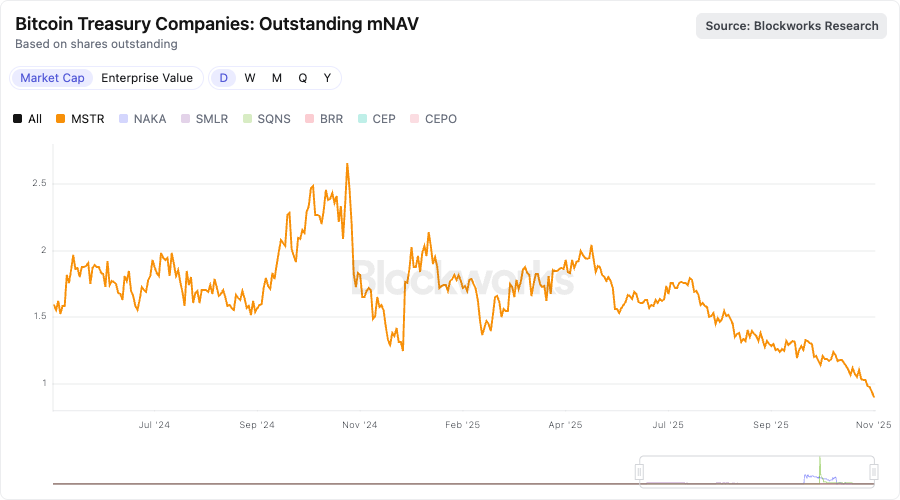Image resolution: width=900 pixels, height=500 pixels.
Task: Toggle MSTR series in legend
Action: 80,119
